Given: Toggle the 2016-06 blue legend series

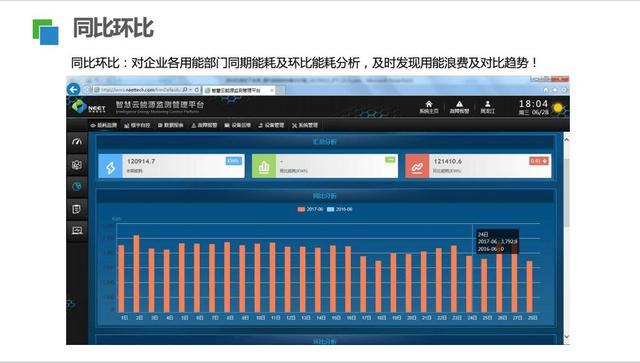Looking at the screenshot, I should point(340,209).
